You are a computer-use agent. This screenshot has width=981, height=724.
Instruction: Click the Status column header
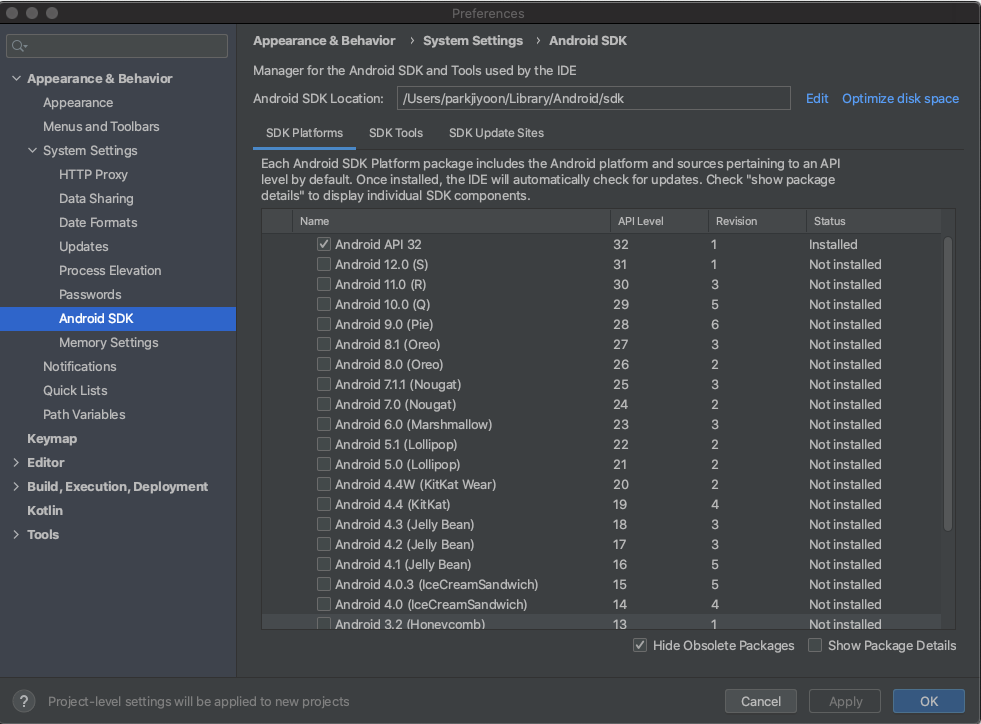[873, 221]
